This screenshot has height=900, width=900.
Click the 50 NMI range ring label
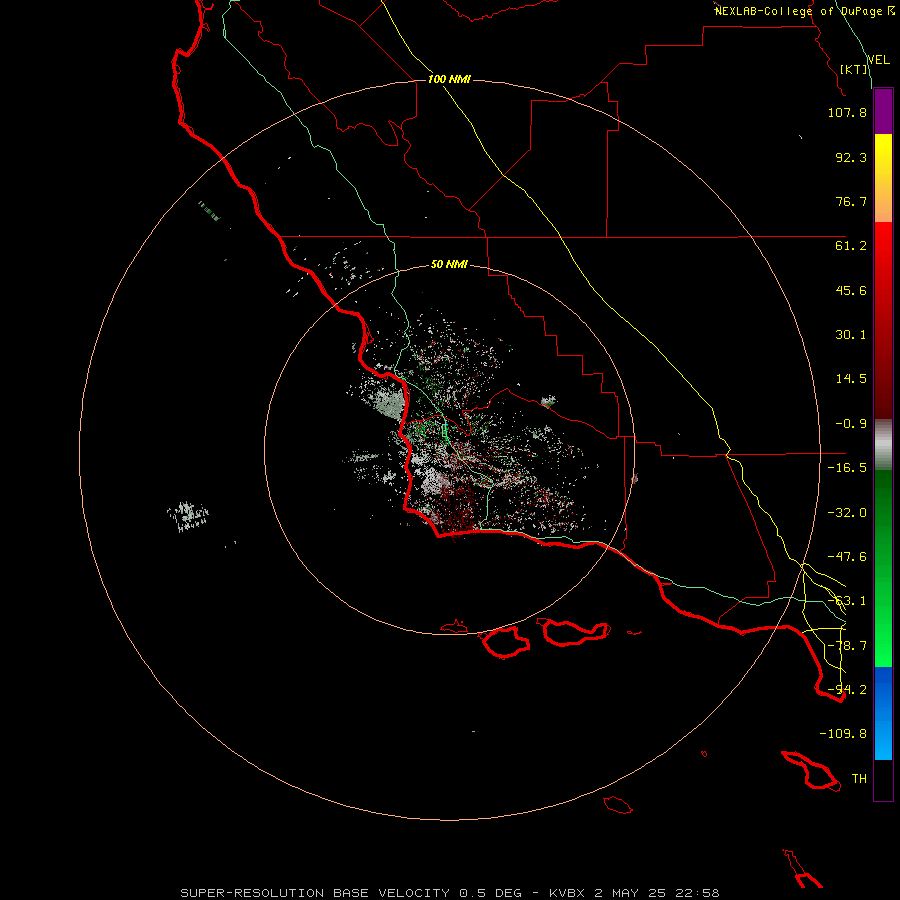click(449, 264)
